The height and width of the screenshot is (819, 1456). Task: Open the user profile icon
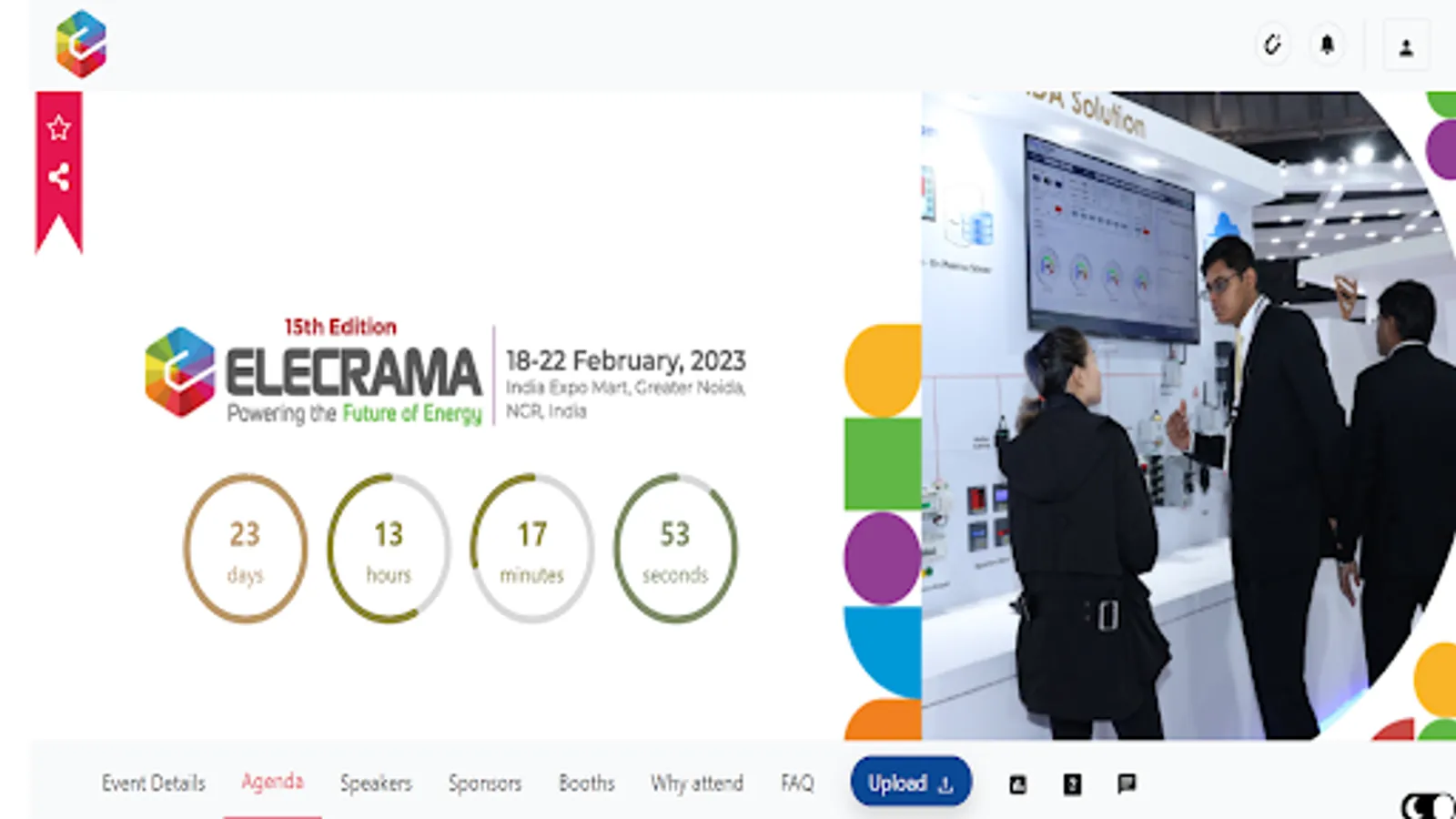click(1406, 46)
